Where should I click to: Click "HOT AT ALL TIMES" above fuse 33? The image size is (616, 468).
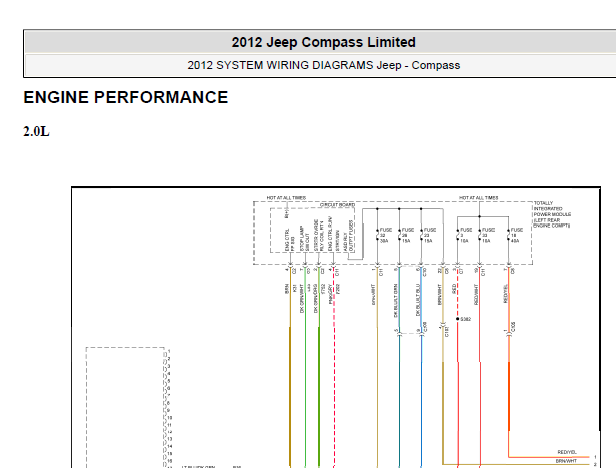(478, 198)
